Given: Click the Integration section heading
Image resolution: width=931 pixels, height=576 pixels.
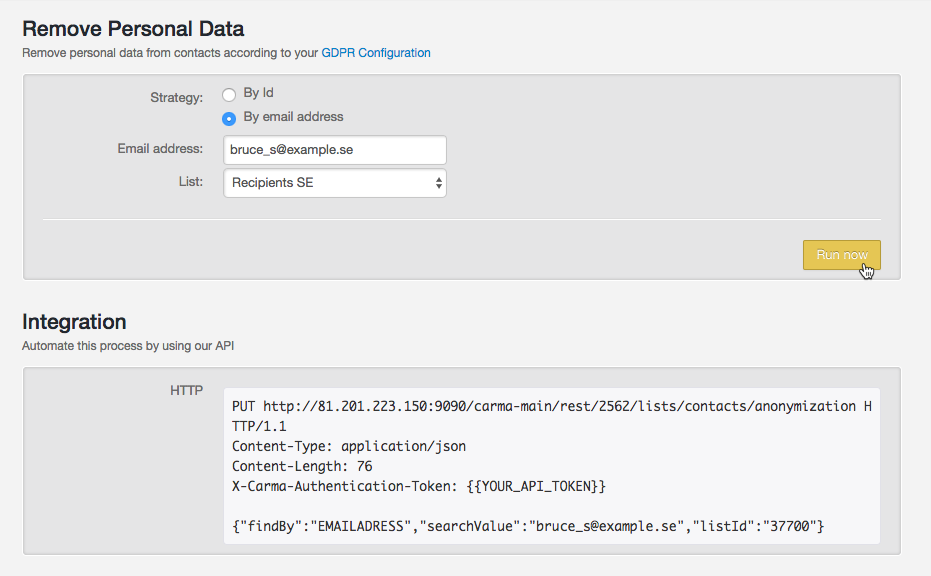Looking at the screenshot, I should pos(74,322).
